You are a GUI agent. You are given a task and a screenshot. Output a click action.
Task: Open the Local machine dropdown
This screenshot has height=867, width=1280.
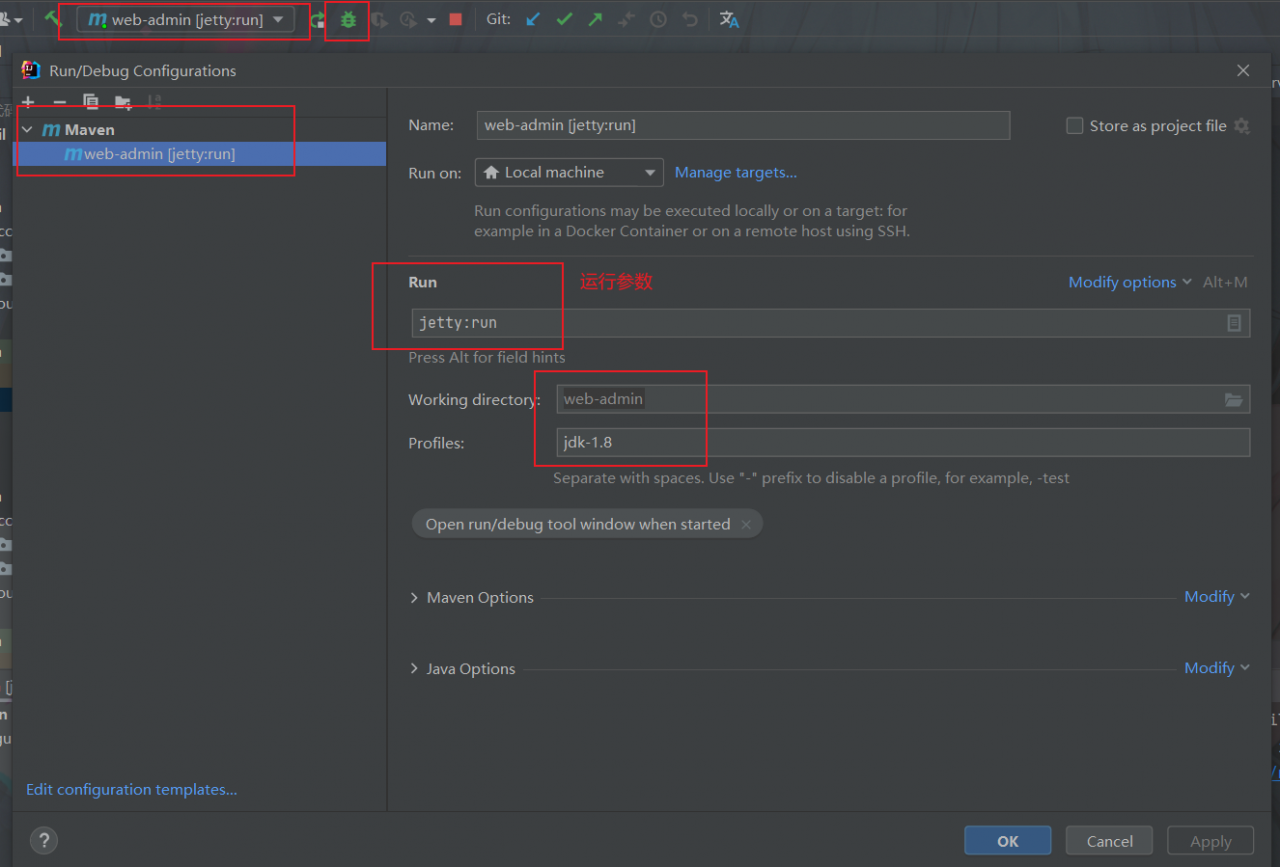click(569, 173)
